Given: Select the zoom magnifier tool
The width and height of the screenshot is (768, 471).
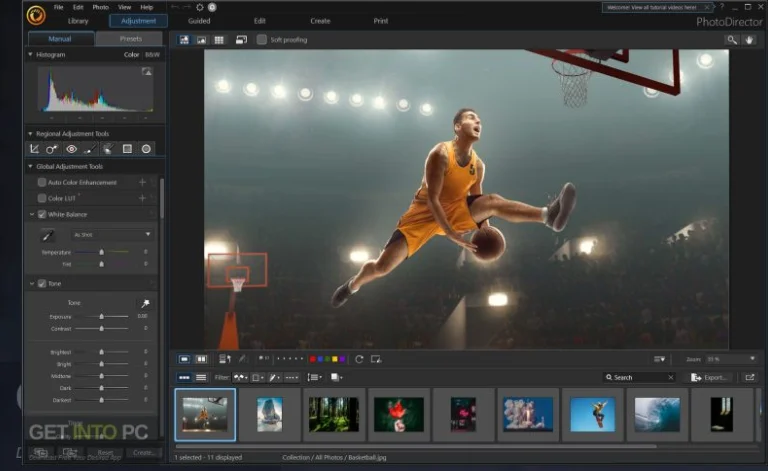Looking at the screenshot, I should pyautogui.click(x=732, y=40).
